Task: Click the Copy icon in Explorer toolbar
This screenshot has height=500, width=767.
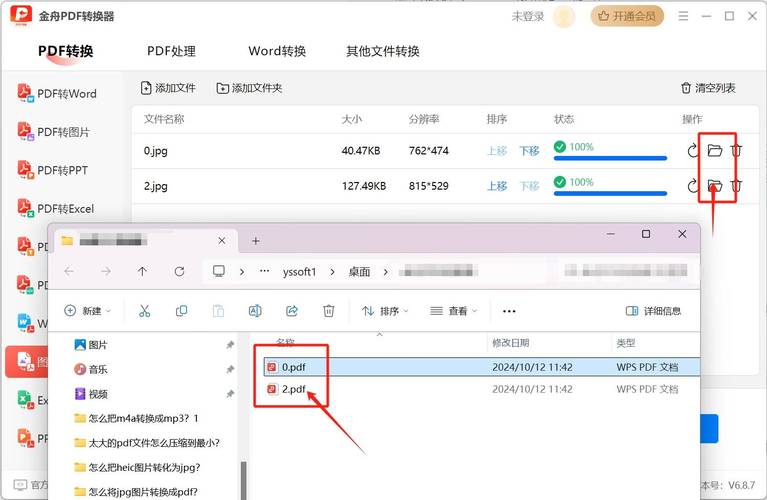Action: [181, 311]
